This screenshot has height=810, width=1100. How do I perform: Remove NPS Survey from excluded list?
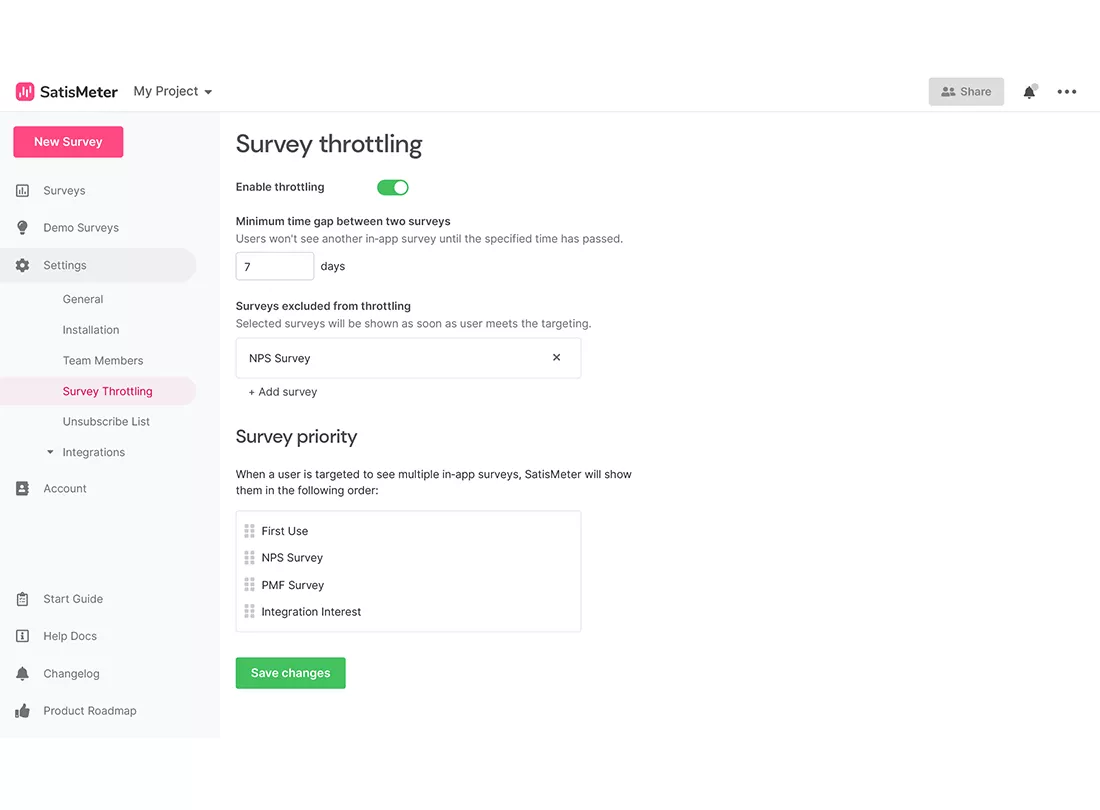pyautogui.click(x=556, y=358)
